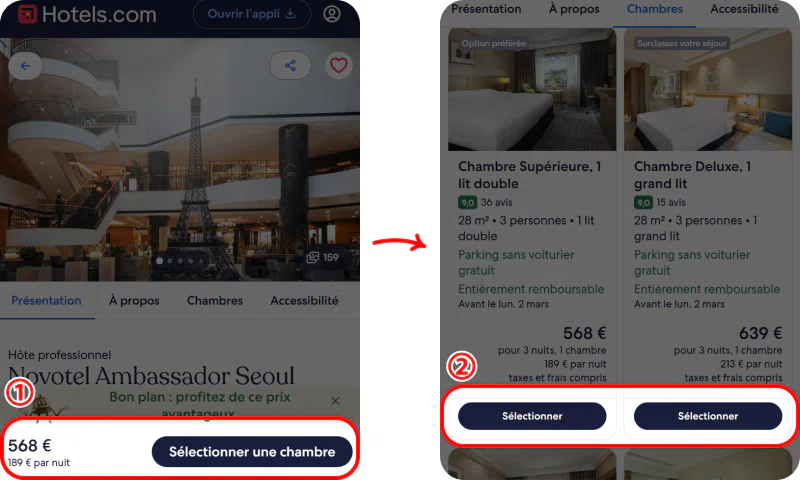The height and width of the screenshot is (480, 800).
Task: Select the Chambres tab on left screen
Action: (215, 300)
